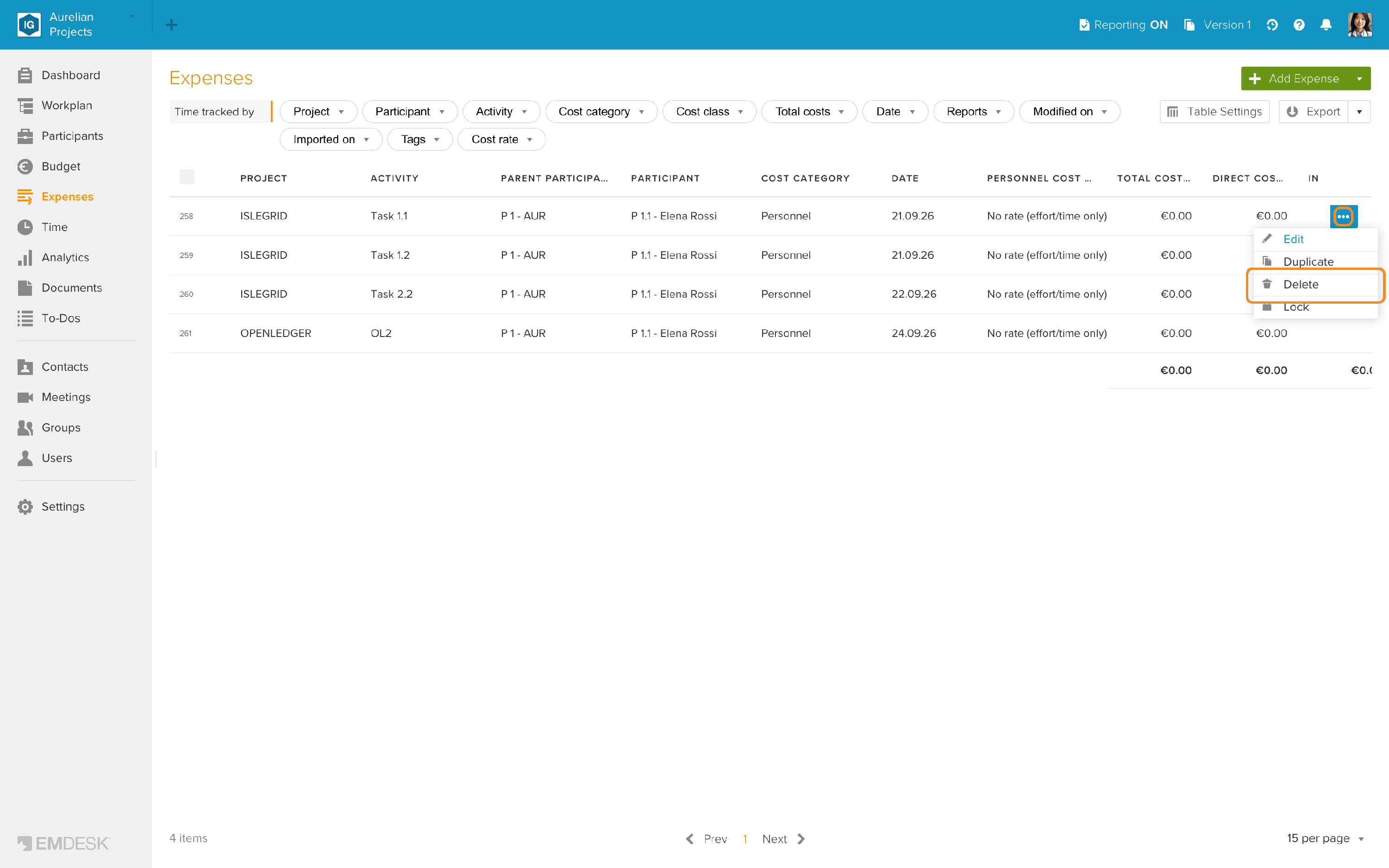Choose Duplicate from the row menu
Screen dimensions: 1389x868
click(x=1315, y=262)
